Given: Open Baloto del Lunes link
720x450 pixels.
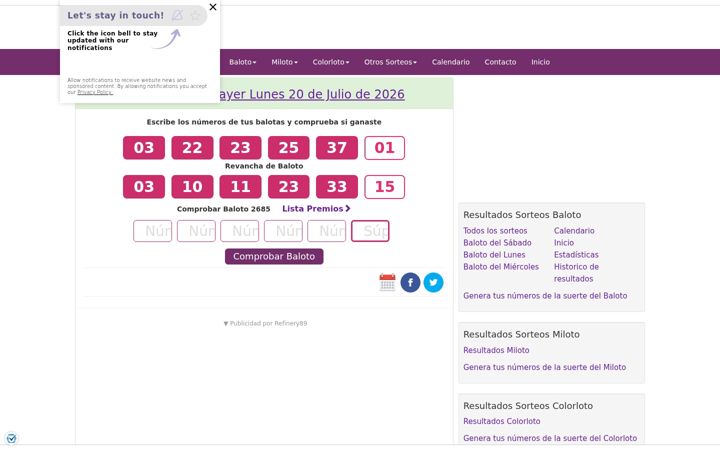Looking at the screenshot, I should point(494,255).
